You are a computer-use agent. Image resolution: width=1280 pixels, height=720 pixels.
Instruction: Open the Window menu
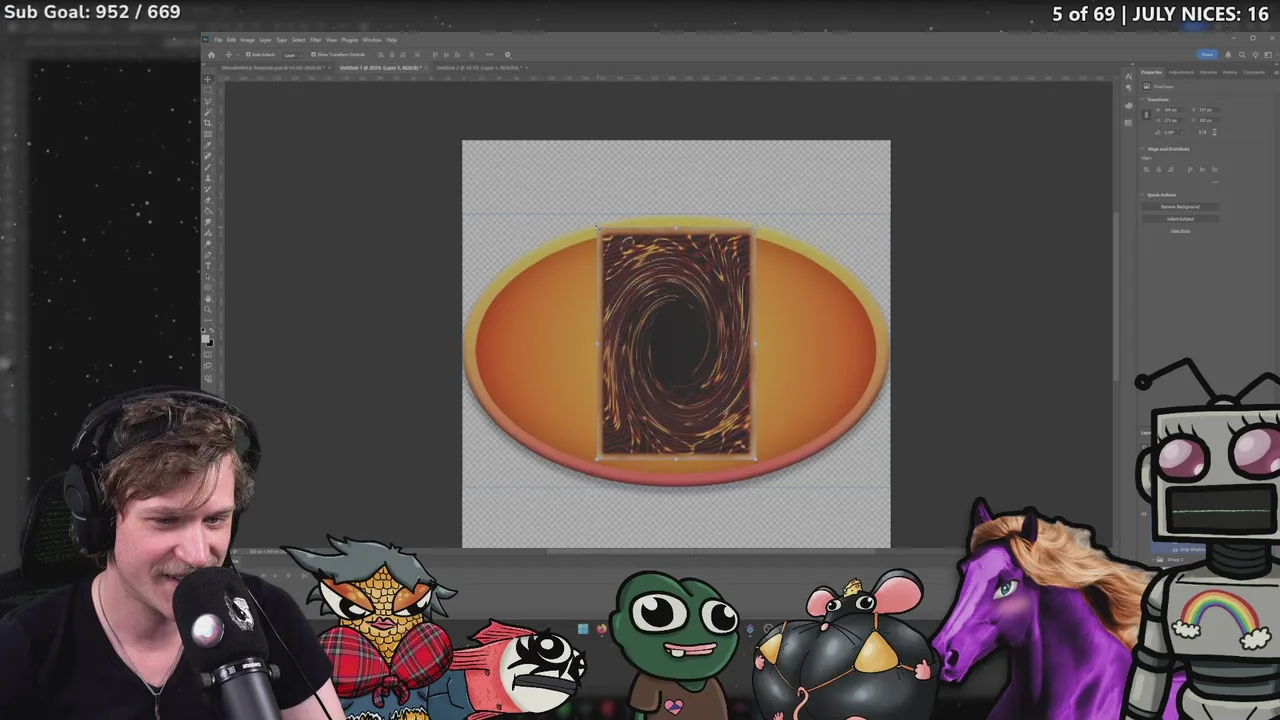[x=372, y=40]
